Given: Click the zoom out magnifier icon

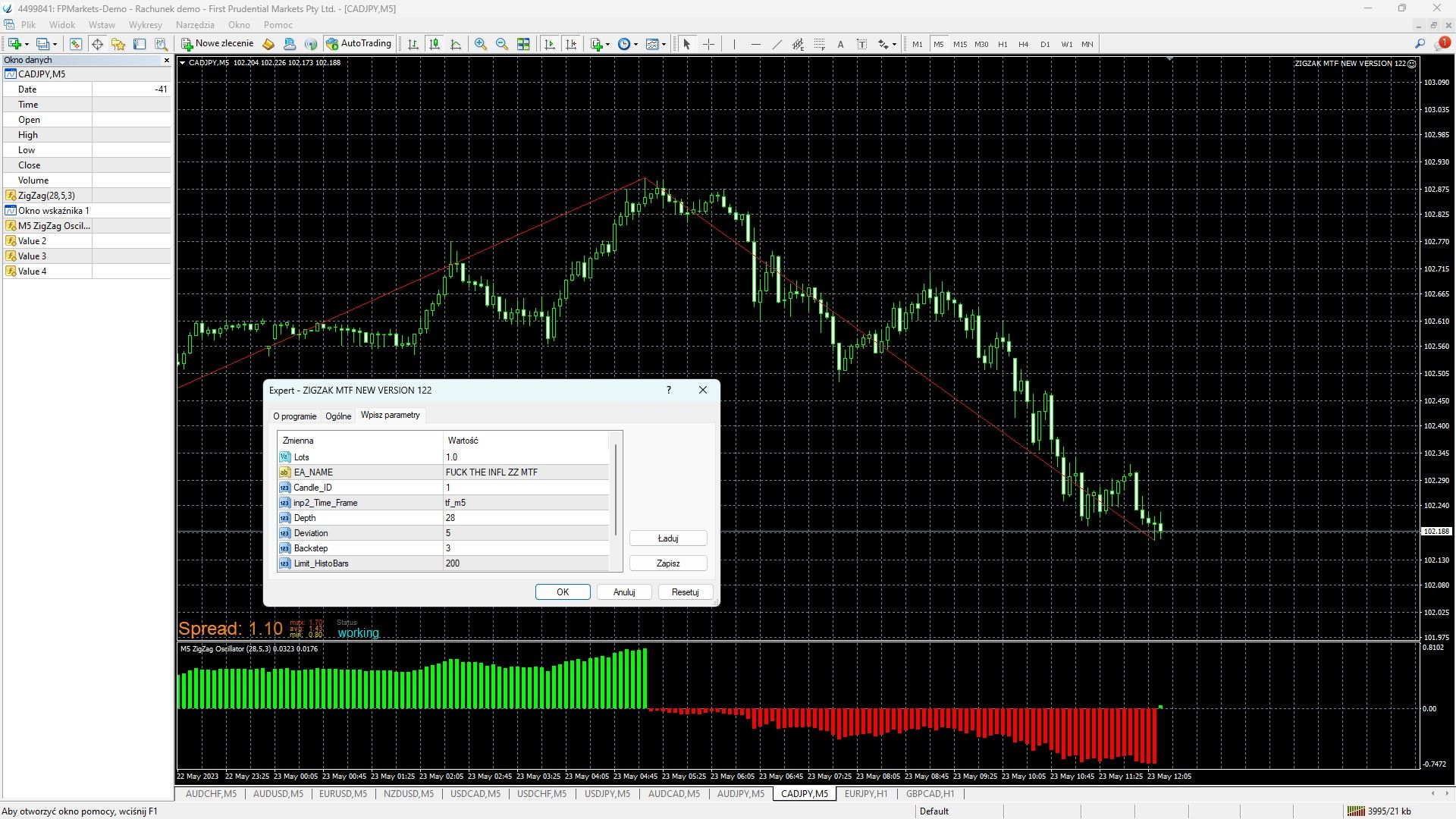Looking at the screenshot, I should click(502, 44).
